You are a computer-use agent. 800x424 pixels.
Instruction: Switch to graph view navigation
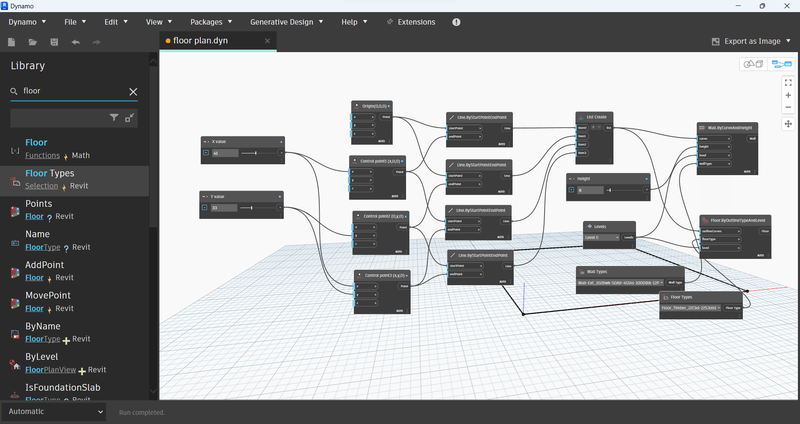(781, 64)
